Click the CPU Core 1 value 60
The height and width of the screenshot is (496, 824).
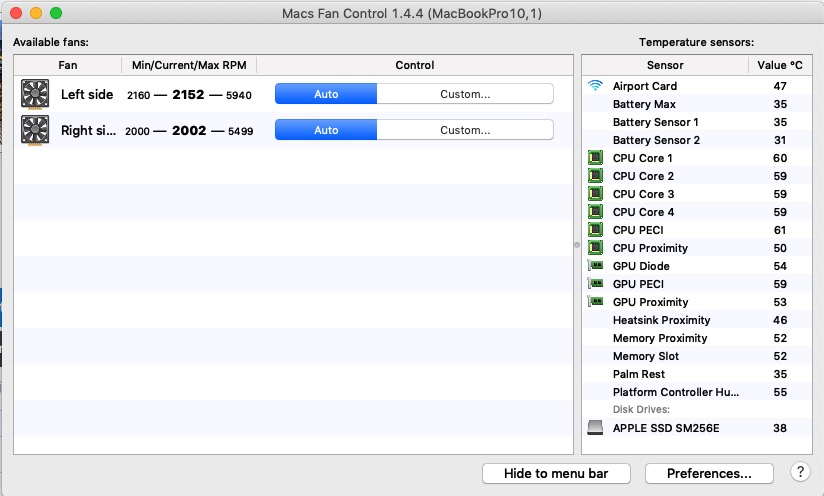[780, 158]
